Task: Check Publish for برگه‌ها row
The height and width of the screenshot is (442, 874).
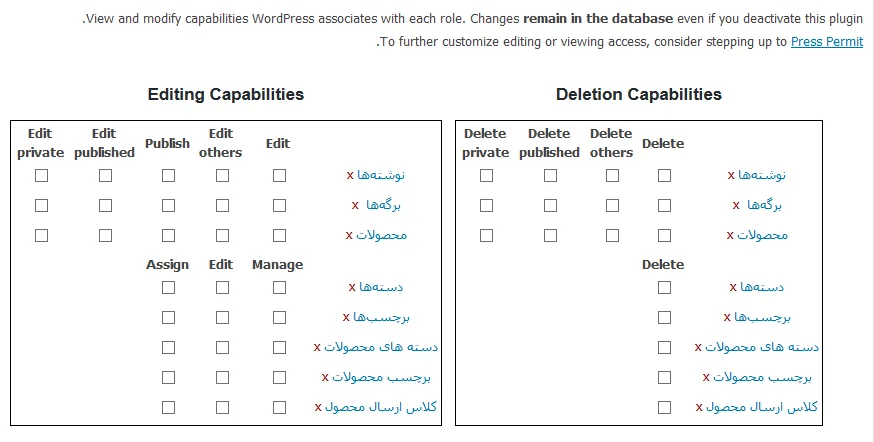Action: pyautogui.click(x=168, y=206)
